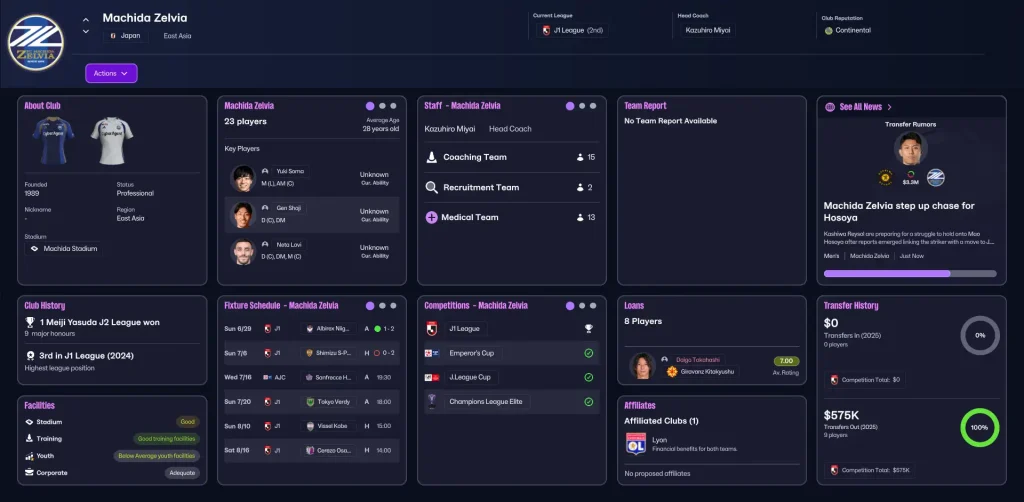Click the Machida Zelvia club crest

35,43
